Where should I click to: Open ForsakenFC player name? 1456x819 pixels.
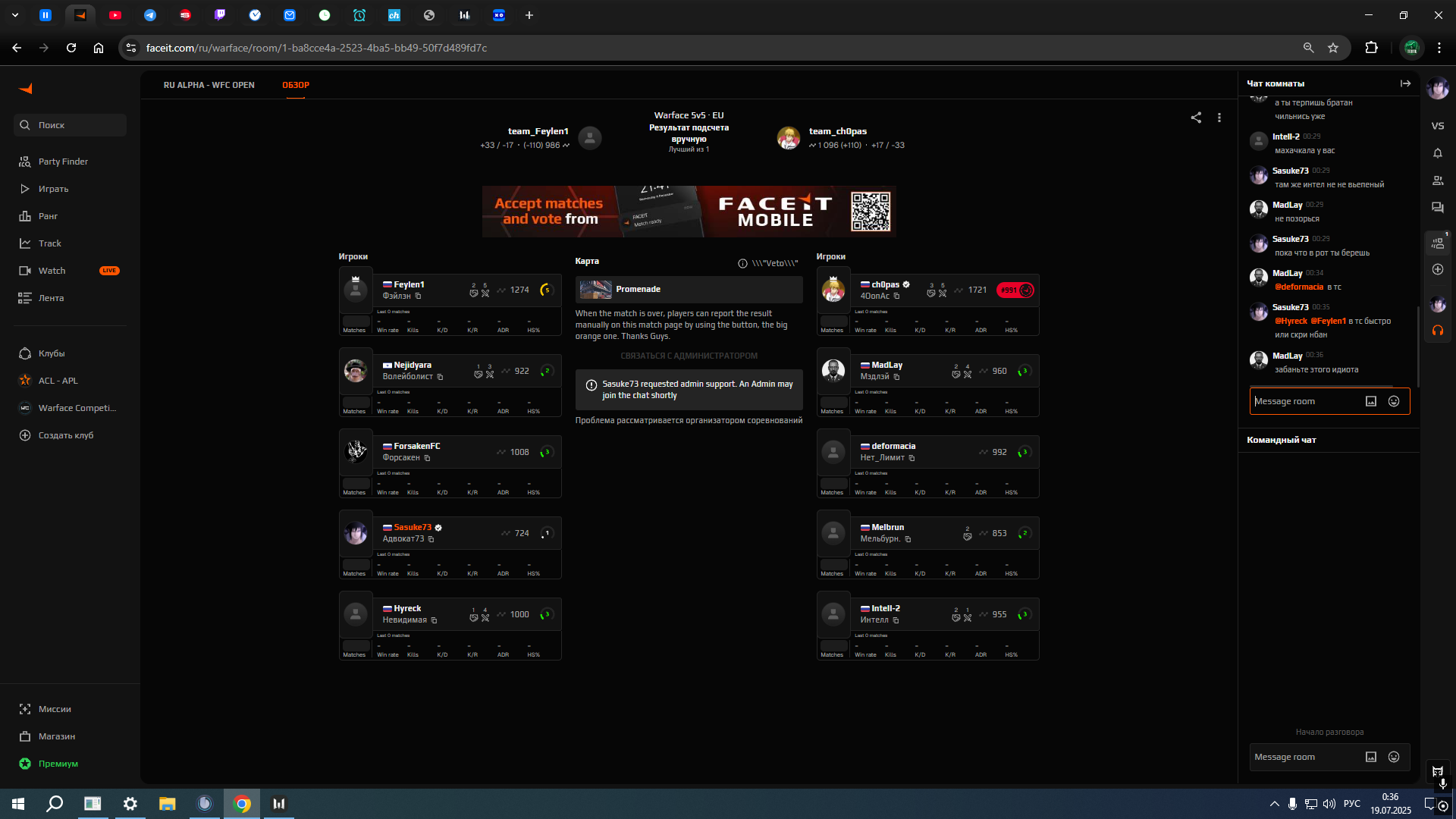pos(416,446)
